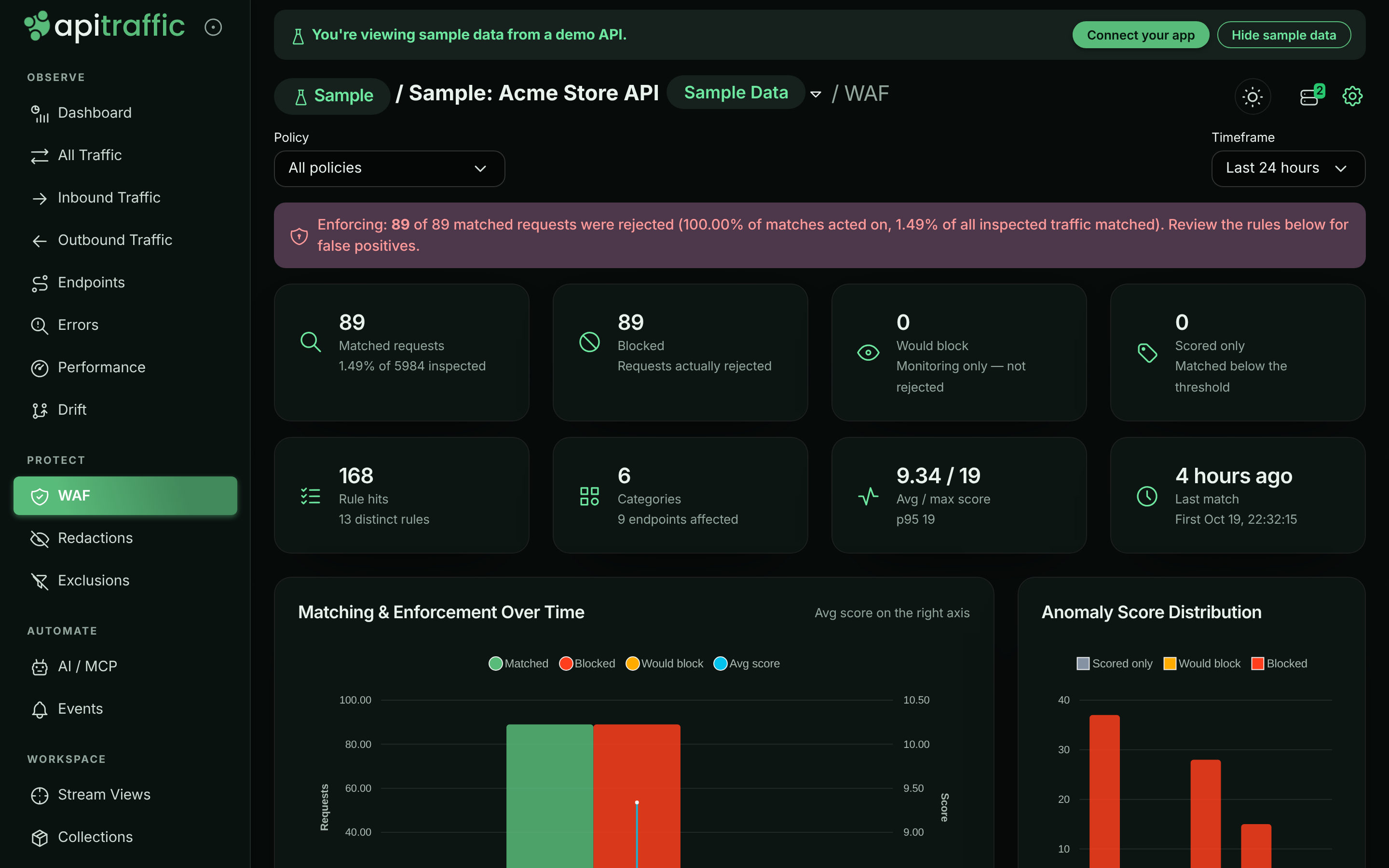Click the Errors magnifier icon

tap(40, 325)
